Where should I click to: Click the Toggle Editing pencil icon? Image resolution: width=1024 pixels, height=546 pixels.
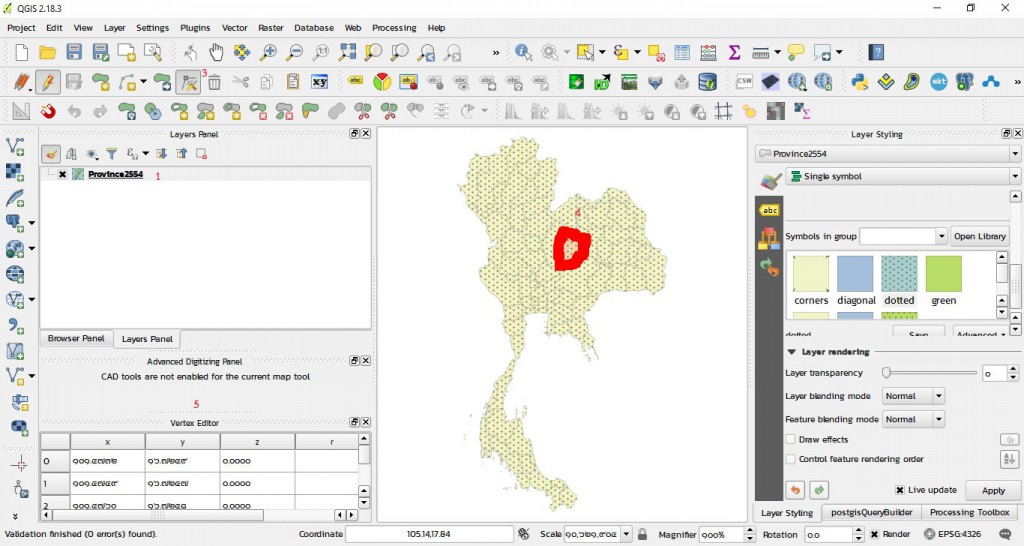pyautogui.click(x=47, y=82)
